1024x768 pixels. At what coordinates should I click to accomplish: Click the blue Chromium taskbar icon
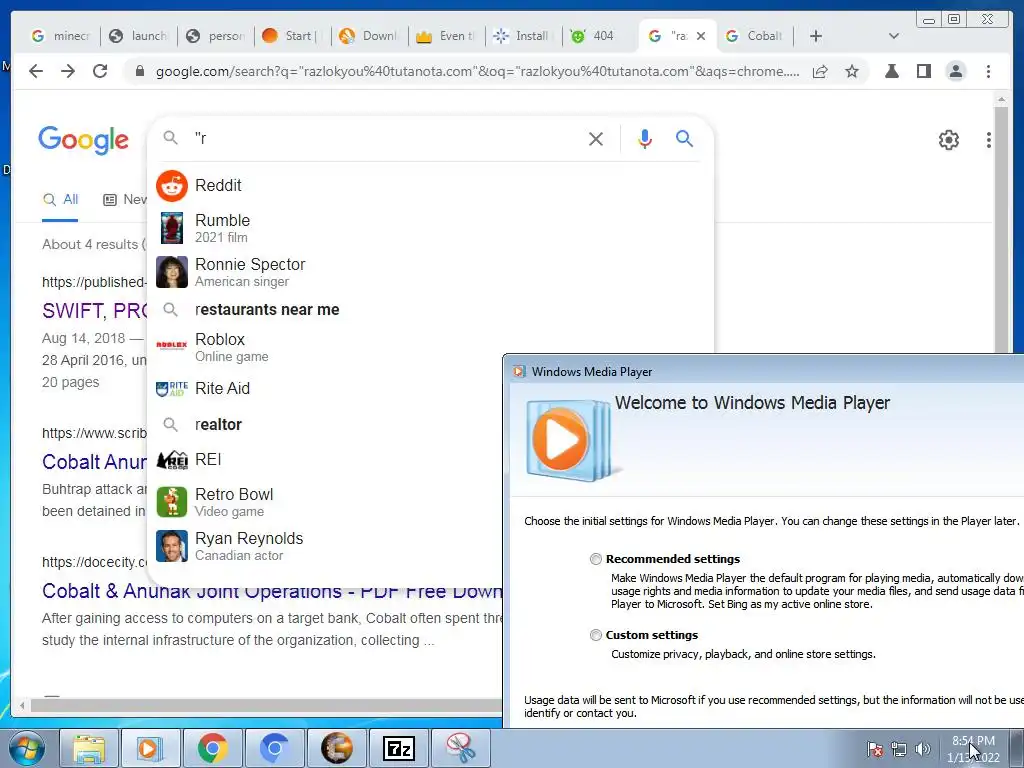[x=274, y=748]
